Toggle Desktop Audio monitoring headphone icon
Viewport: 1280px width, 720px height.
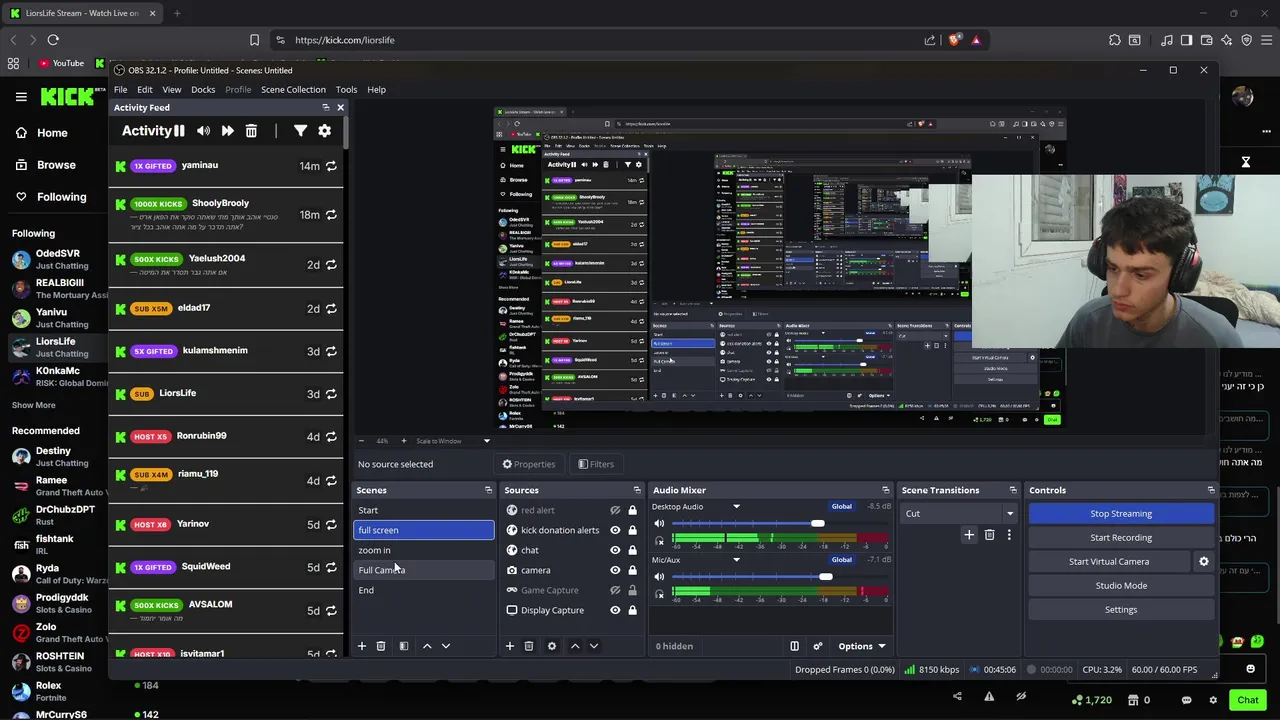coord(659,541)
